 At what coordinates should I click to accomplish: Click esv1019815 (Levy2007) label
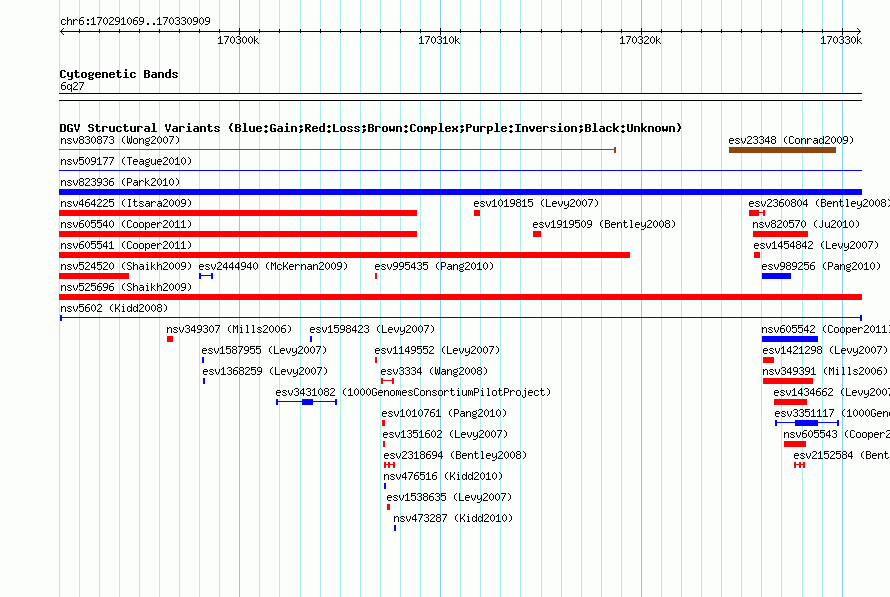tap(536, 203)
